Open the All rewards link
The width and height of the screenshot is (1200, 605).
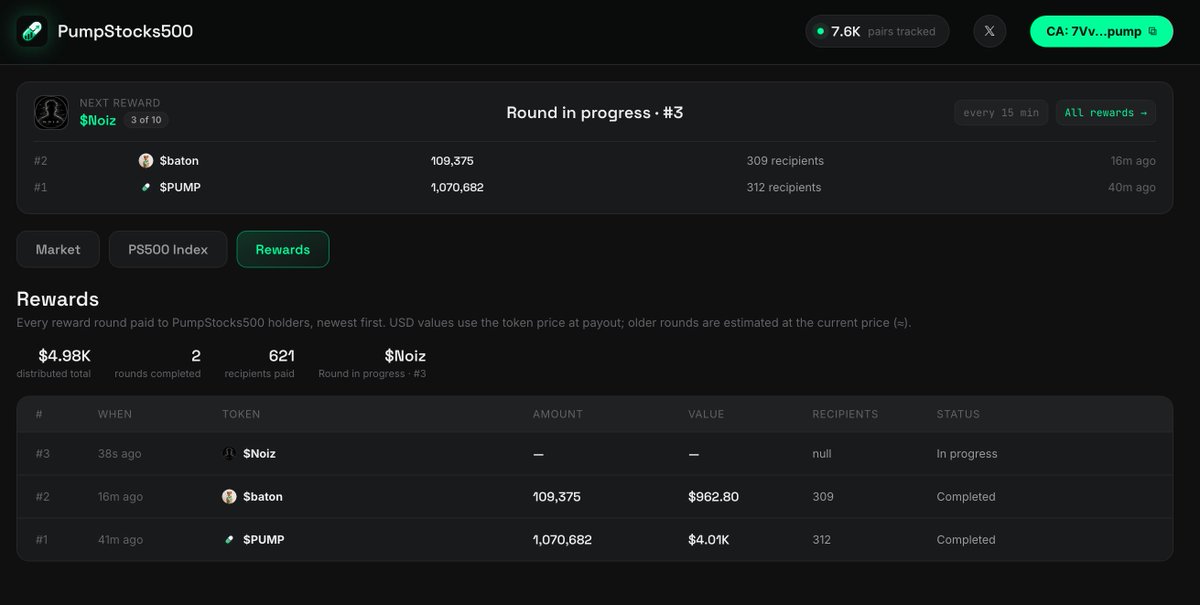tap(1106, 112)
